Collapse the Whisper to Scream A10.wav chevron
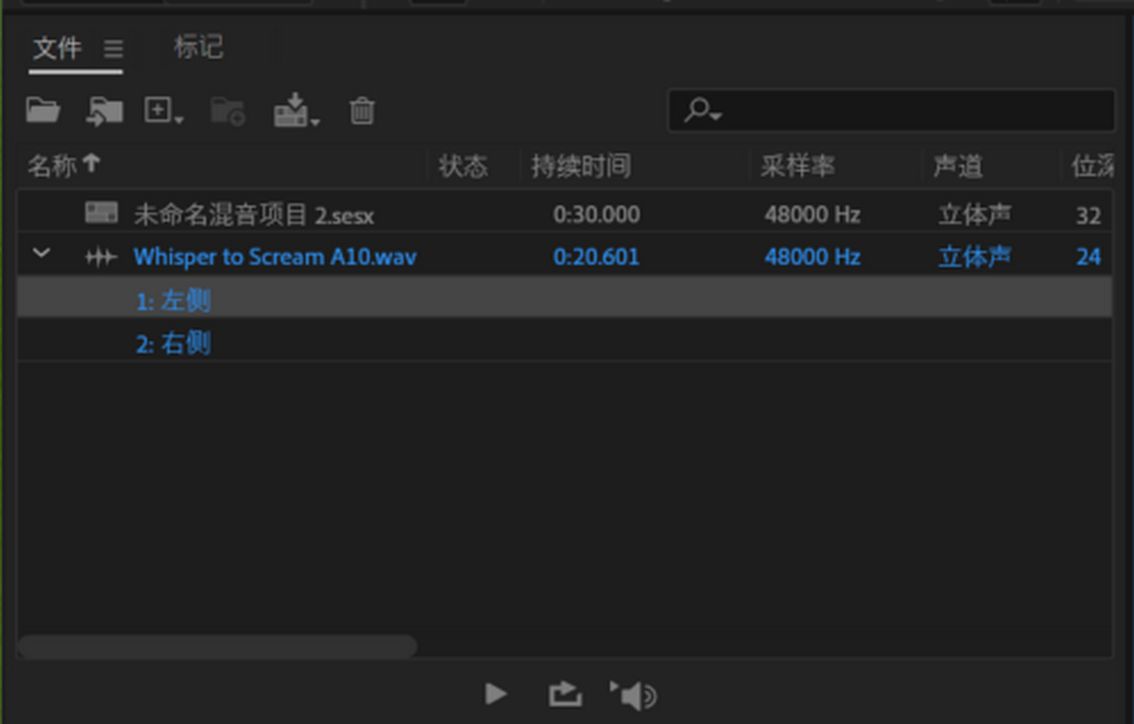 tap(41, 253)
